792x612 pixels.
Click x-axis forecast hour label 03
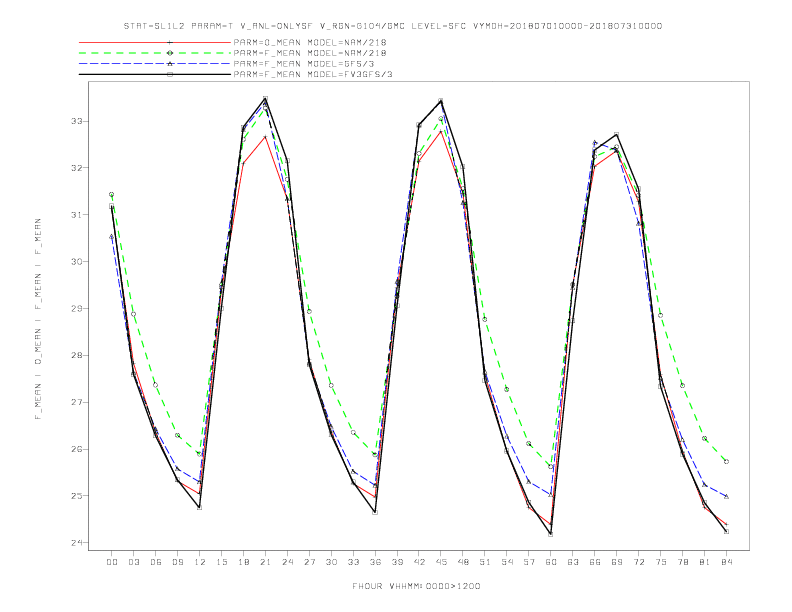click(x=133, y=562)
